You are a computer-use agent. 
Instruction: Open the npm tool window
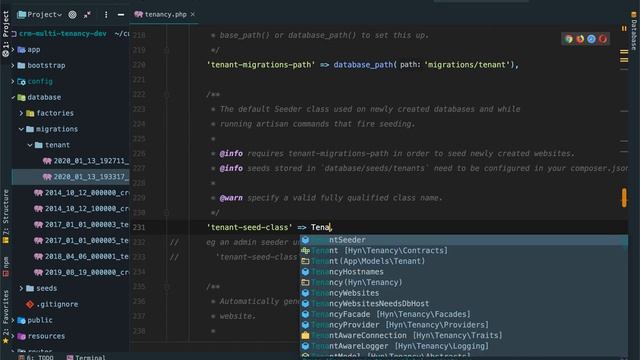6,267
